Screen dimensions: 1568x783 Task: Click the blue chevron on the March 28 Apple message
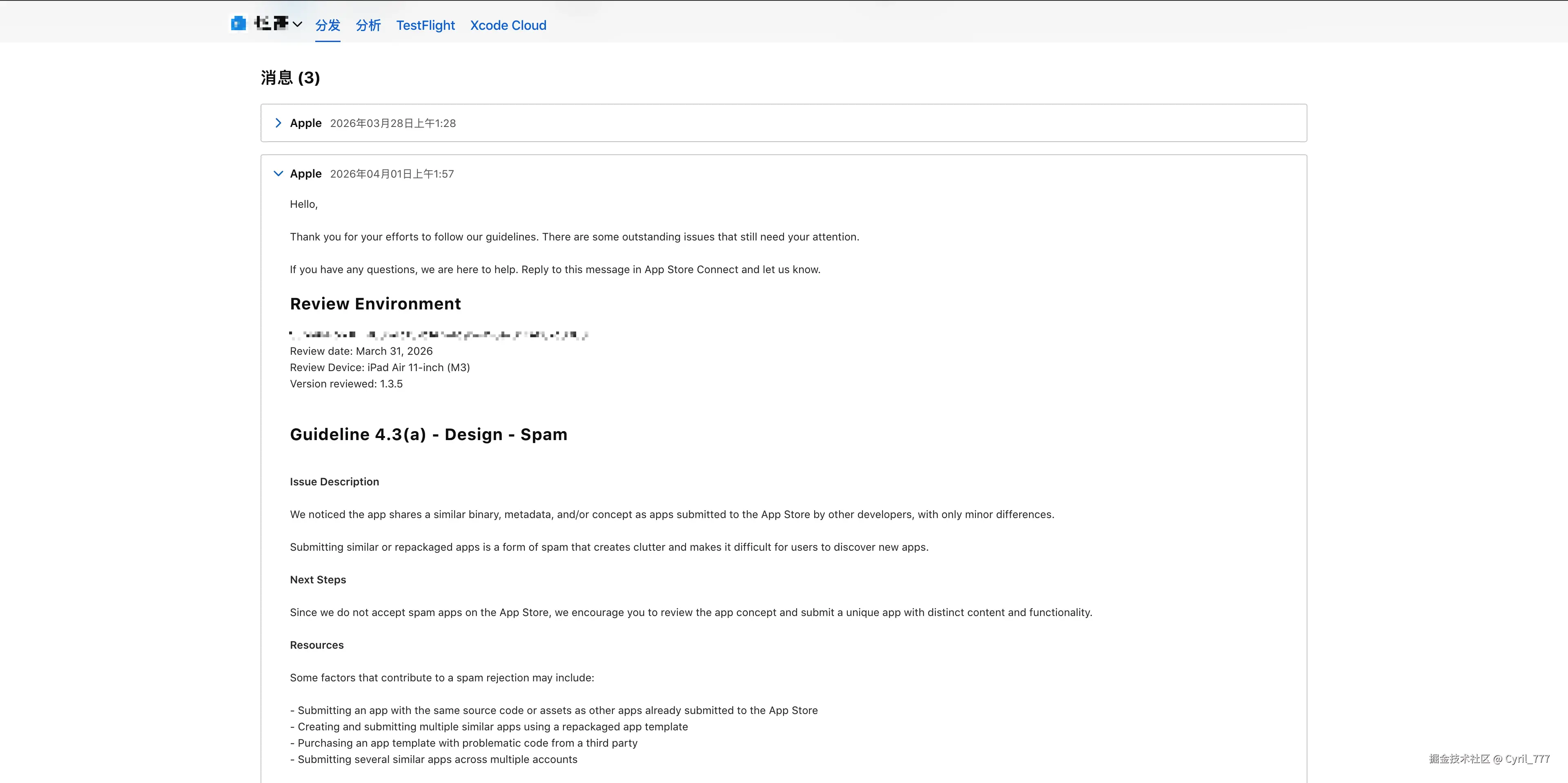point(278,123)
